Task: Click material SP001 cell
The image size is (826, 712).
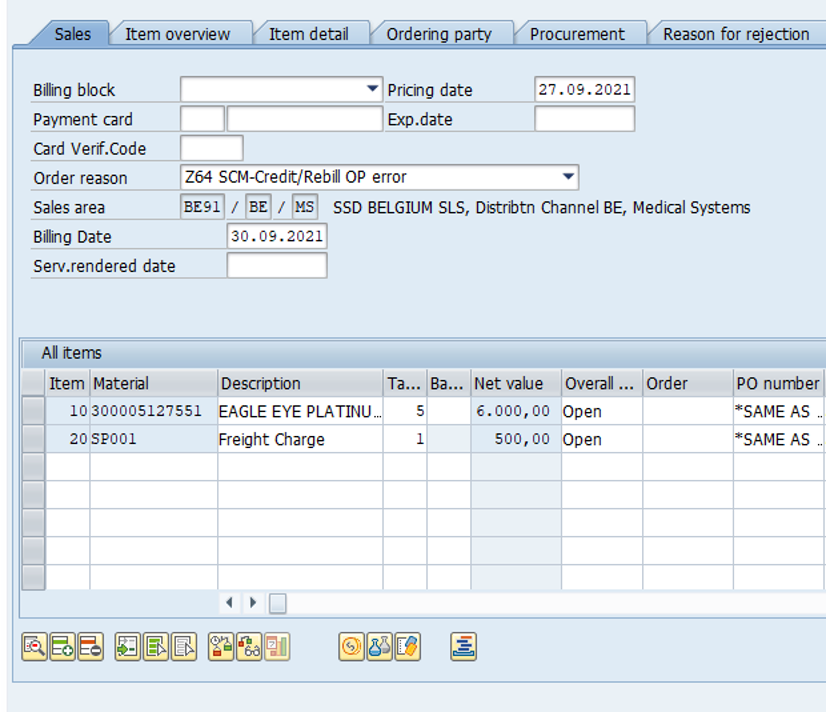Action: (154, 439)
